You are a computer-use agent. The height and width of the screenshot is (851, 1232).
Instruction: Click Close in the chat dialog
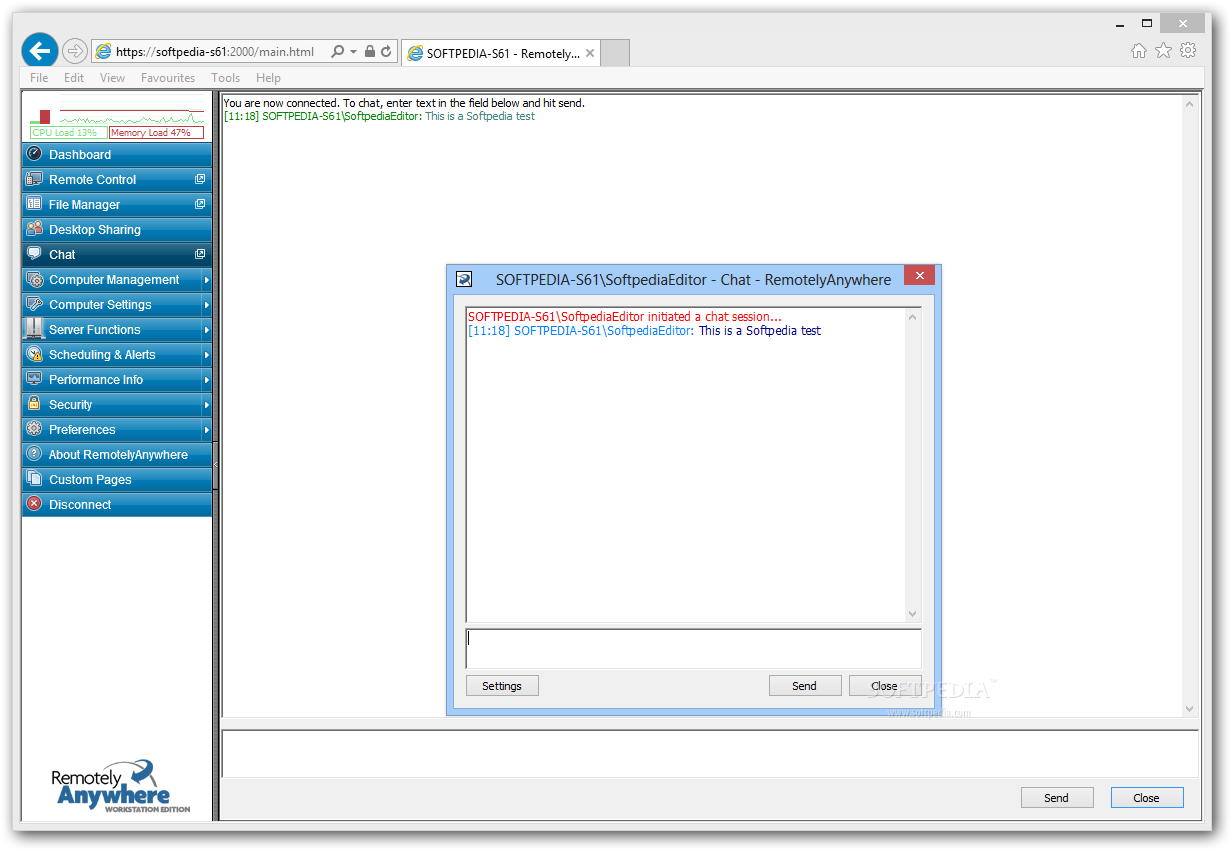[884, 686]
